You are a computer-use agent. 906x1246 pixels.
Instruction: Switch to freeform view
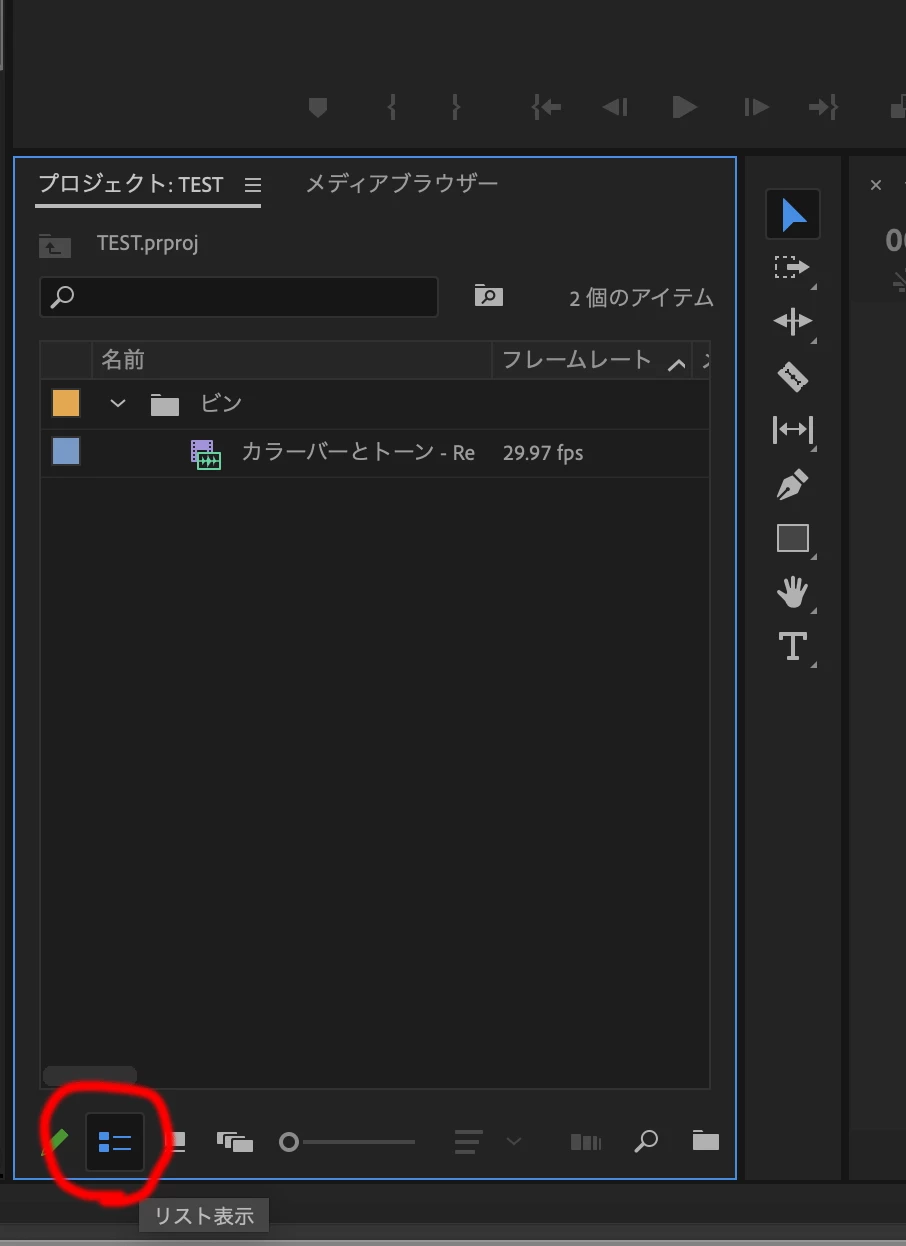coord(235,1141)
